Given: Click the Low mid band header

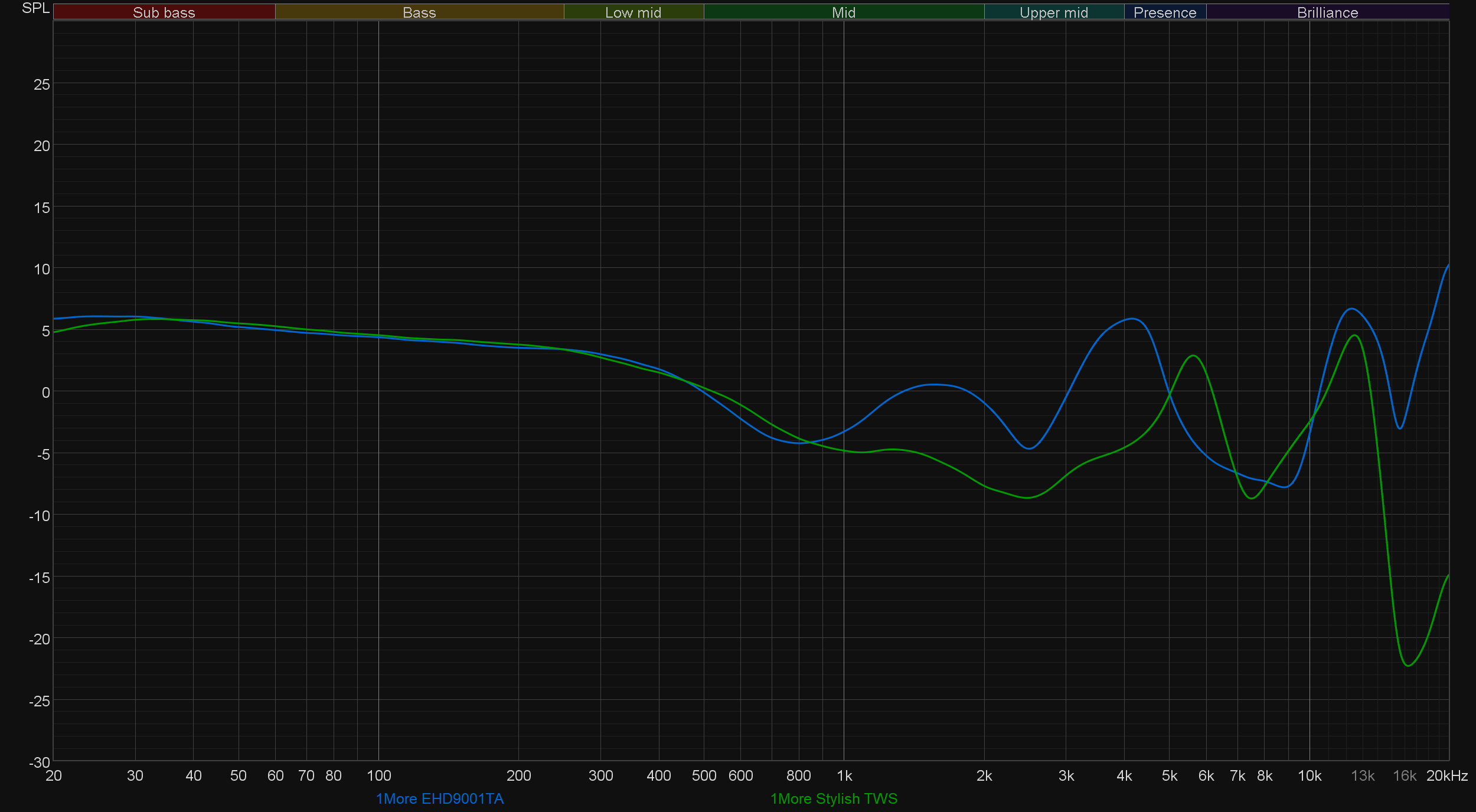Looking at the screenshot, I should pos(633,12).
